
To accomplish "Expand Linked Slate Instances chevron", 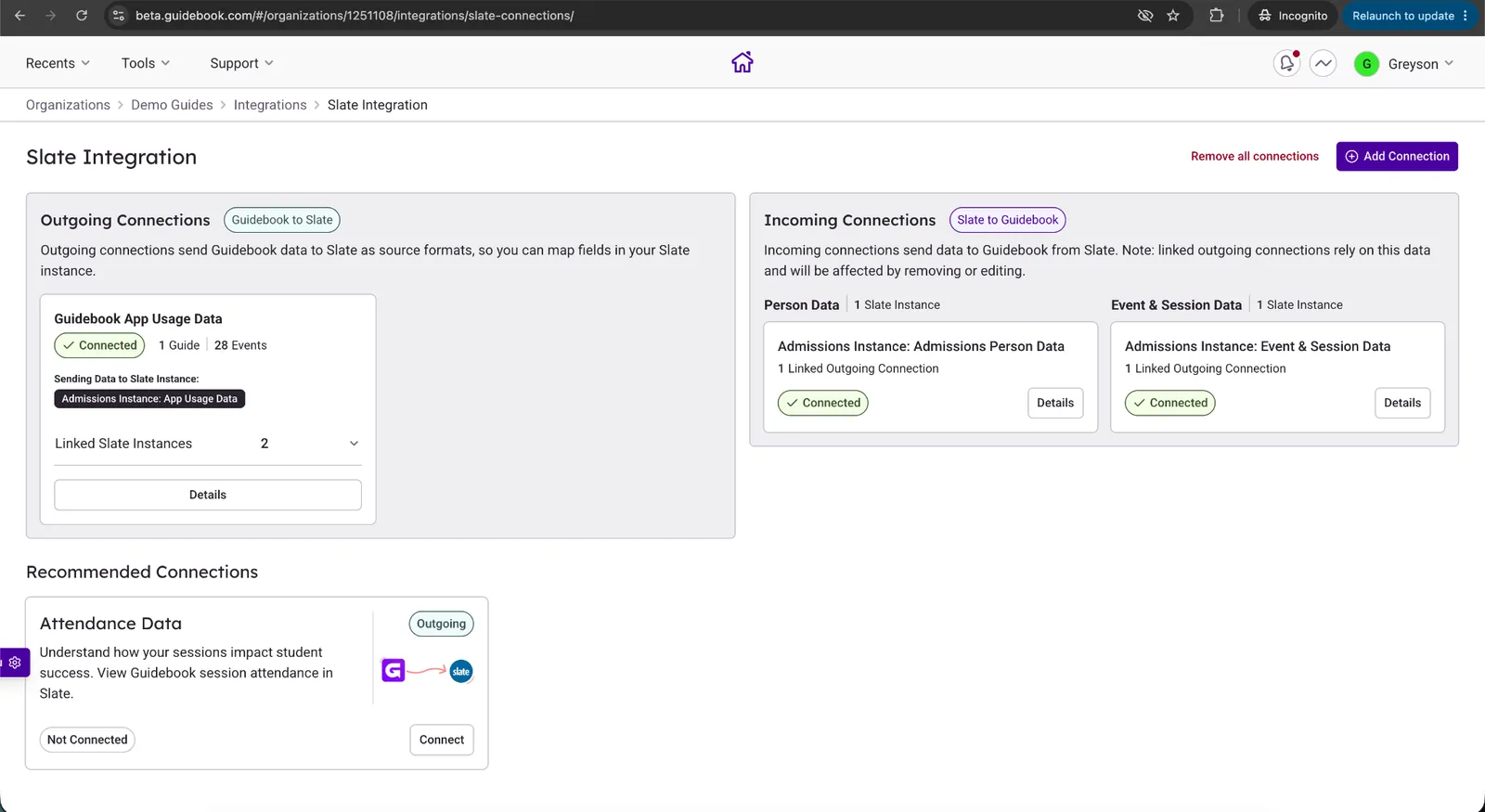I will [x=354, y=444].
